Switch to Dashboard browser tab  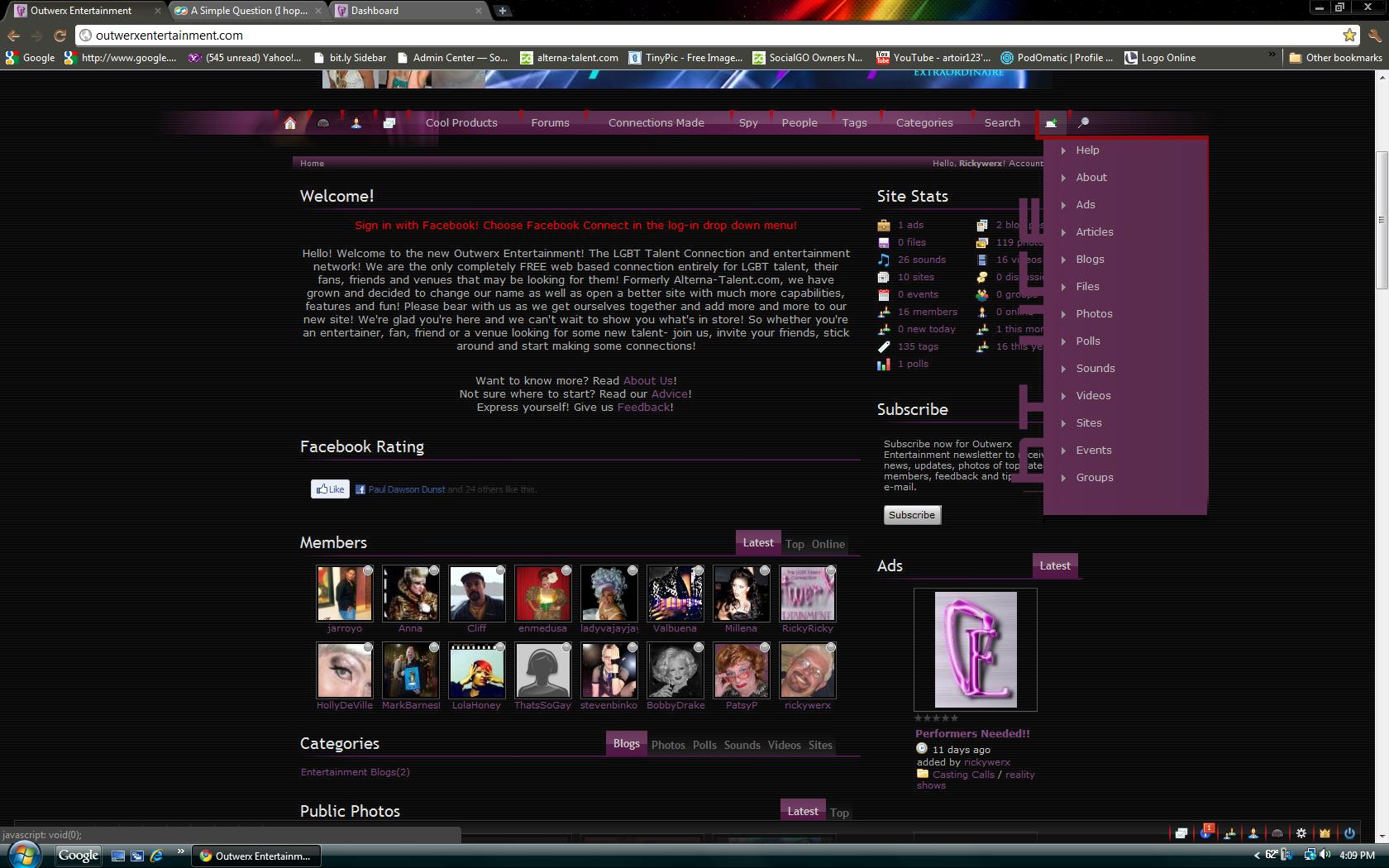(408, 11)
